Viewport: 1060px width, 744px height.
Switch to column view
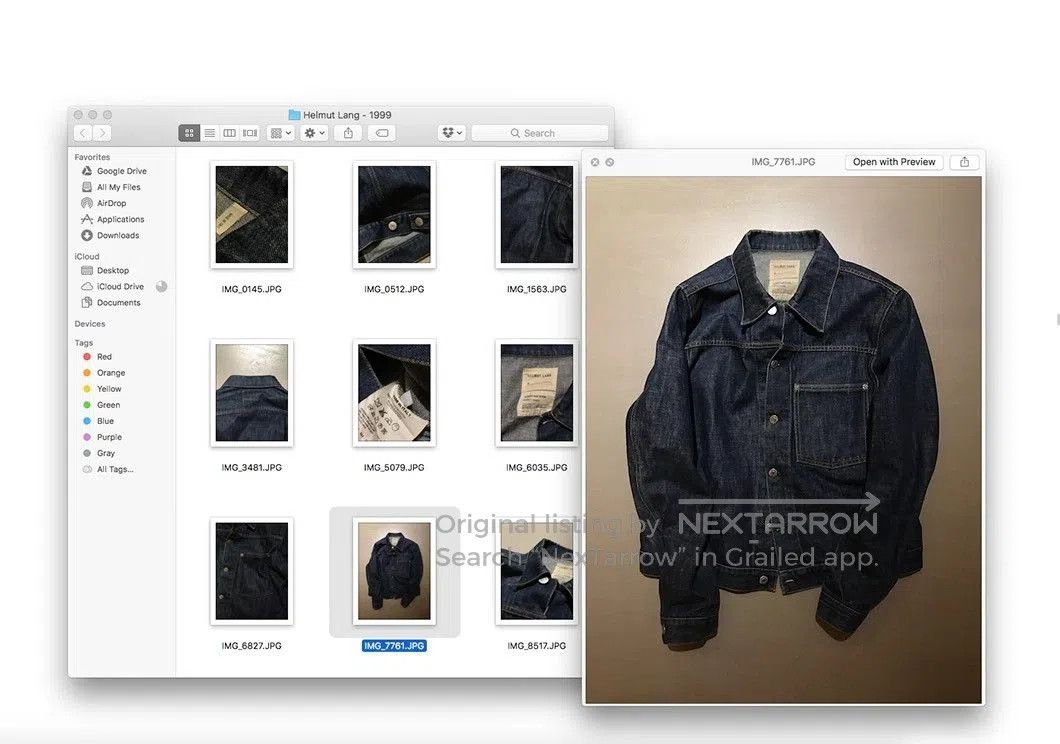(x=230, y=133)
